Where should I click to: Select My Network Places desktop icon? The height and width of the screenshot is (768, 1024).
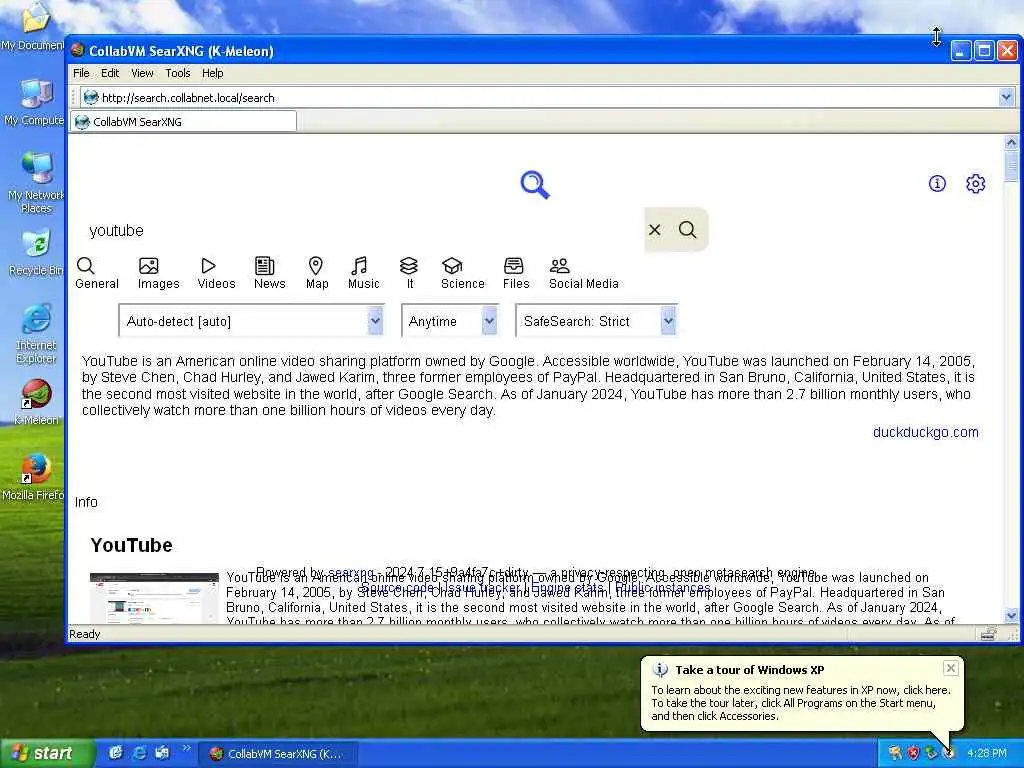36,184
